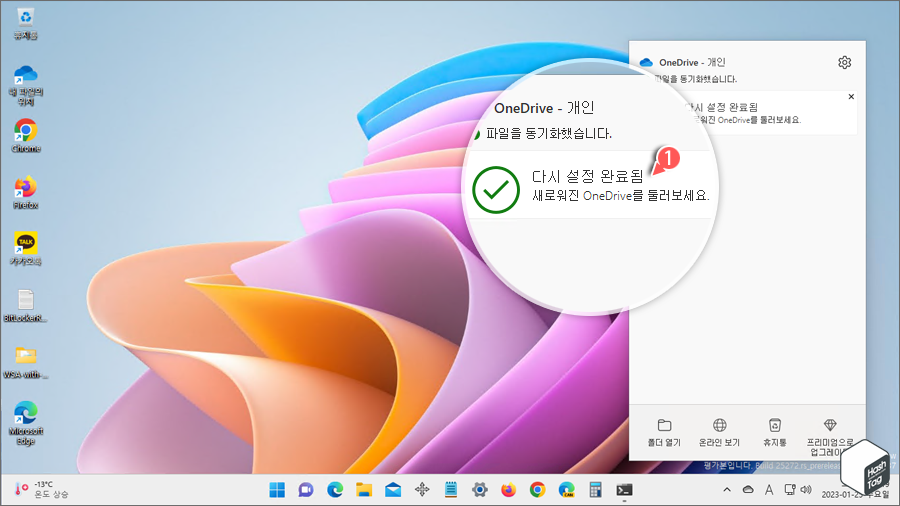The height and width of the screenshot is (506, 900).
Task: Open Mail app from taskbar
Action: [x=393, y=490]
